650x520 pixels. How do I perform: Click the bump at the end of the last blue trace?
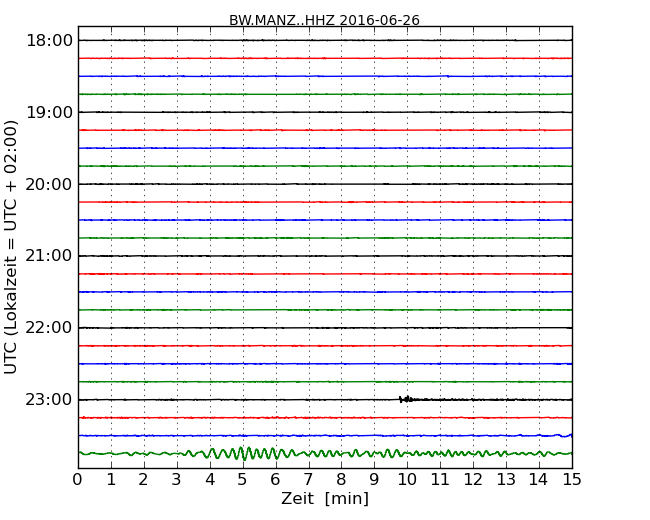click(564, 435)
